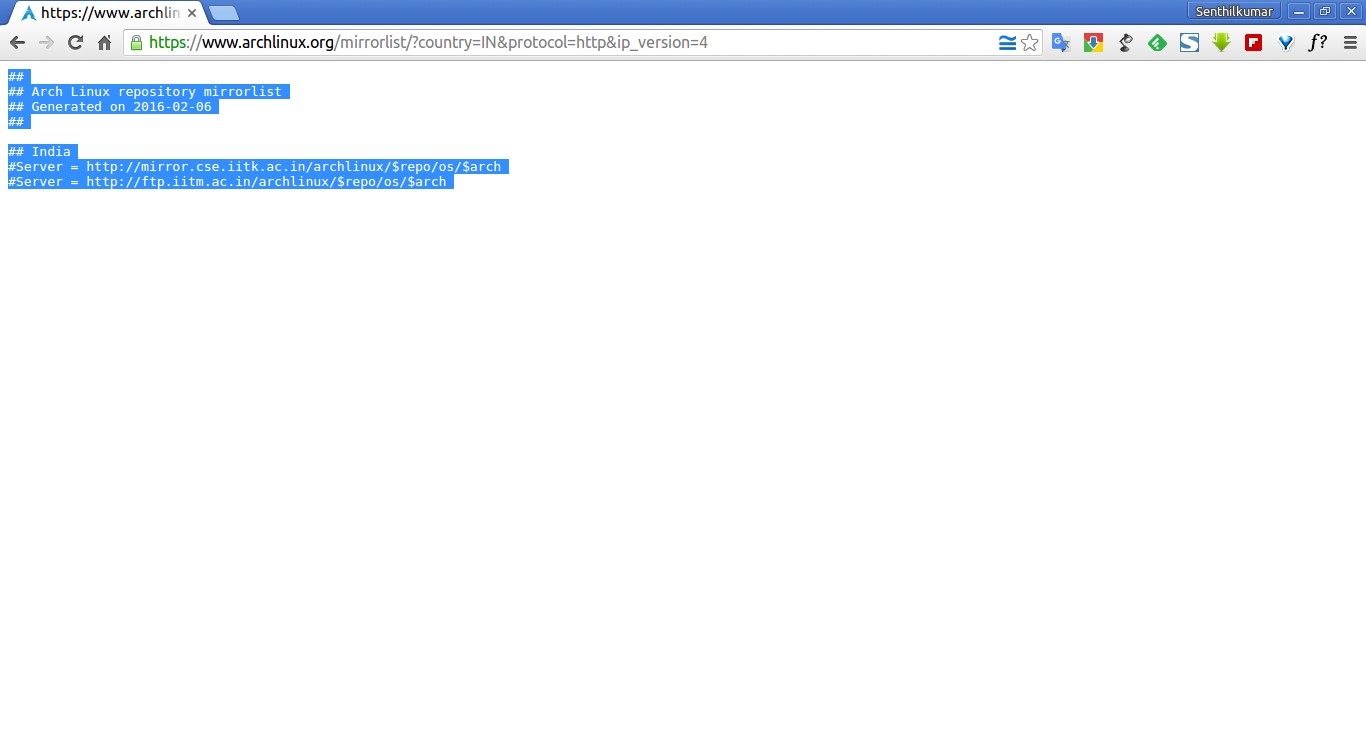The height and width of the screenshot is (744, 1366).
Task: Click the desk lamp extension icon
Action: pyautogui.click(x=1125, y=43)
